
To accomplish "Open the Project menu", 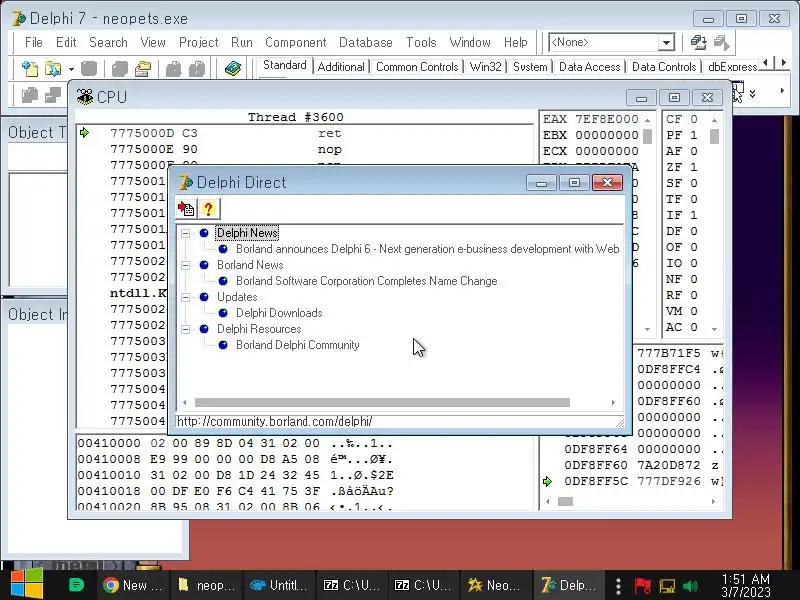I will 198,42.
